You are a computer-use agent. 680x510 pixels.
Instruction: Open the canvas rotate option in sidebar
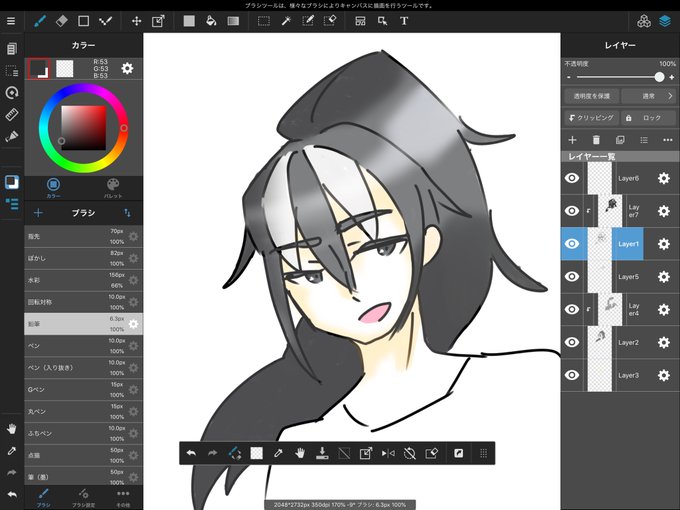[x=12, y=92]
